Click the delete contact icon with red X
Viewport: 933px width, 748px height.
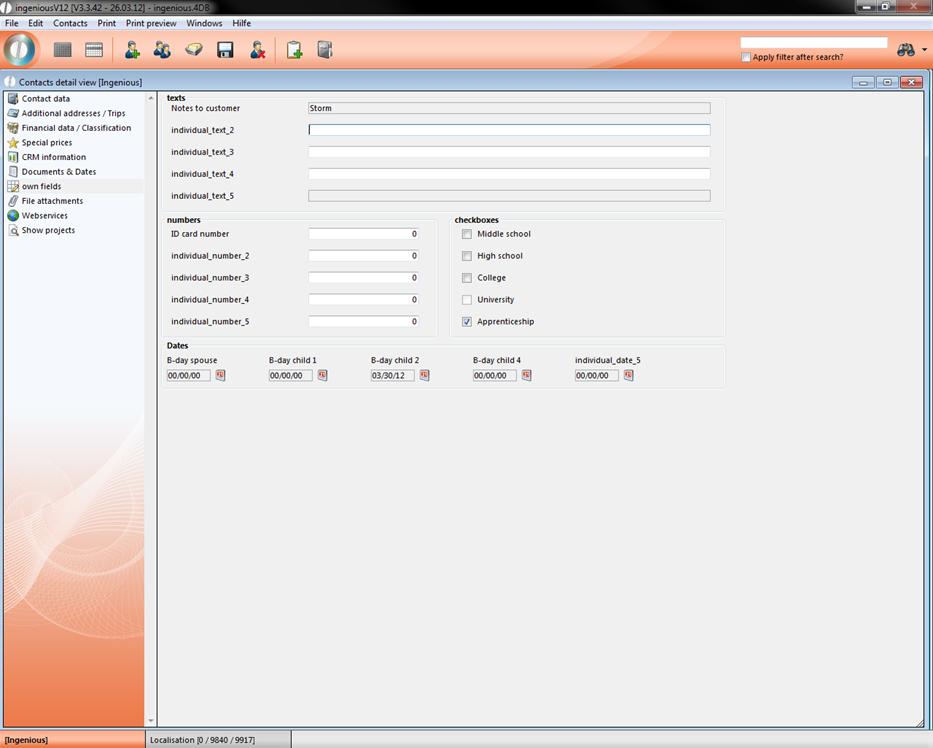pyautogui.click(x=257, y=50)
